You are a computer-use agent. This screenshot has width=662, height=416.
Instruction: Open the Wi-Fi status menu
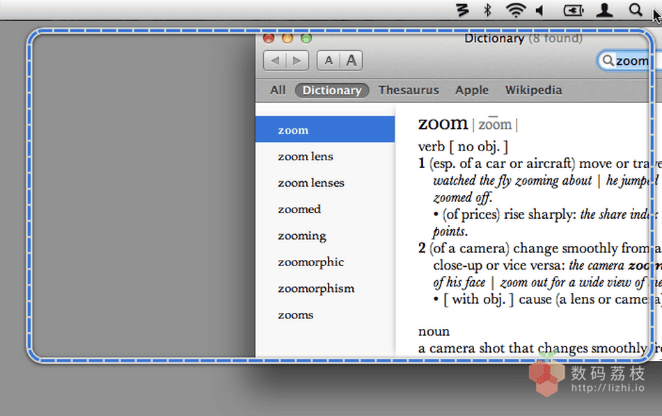pos(515,10)
